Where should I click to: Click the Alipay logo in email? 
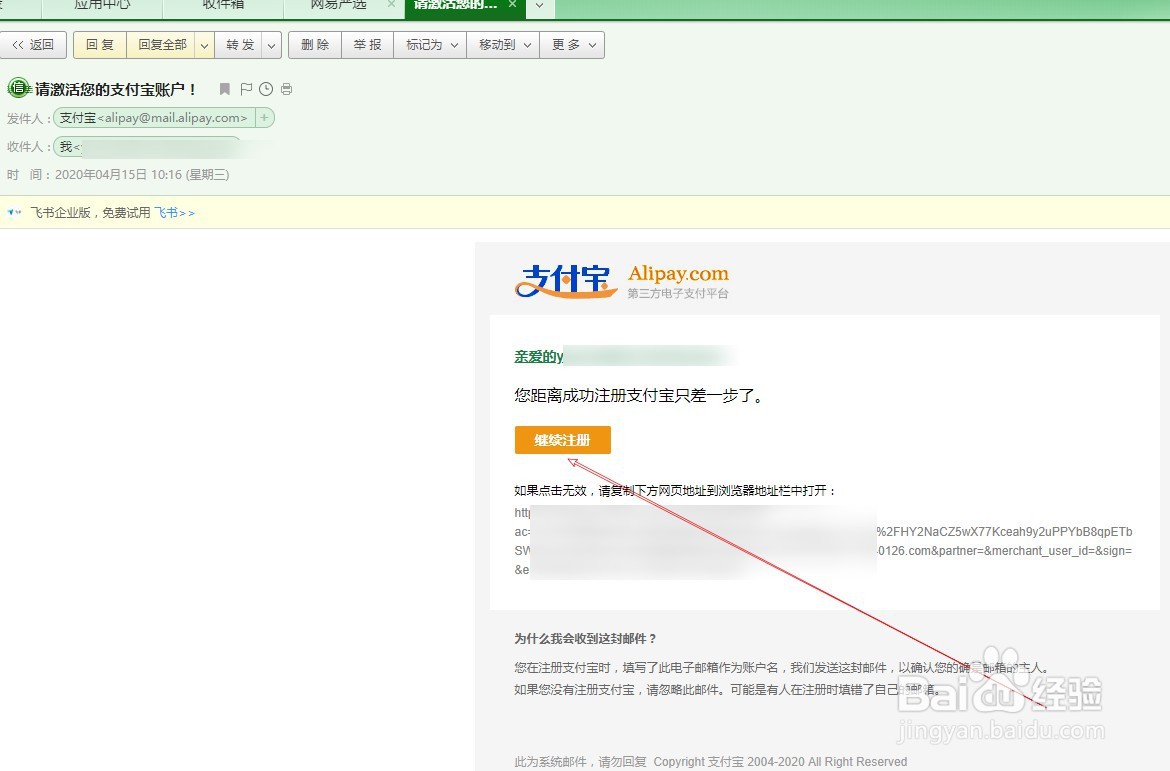point(566,282)
